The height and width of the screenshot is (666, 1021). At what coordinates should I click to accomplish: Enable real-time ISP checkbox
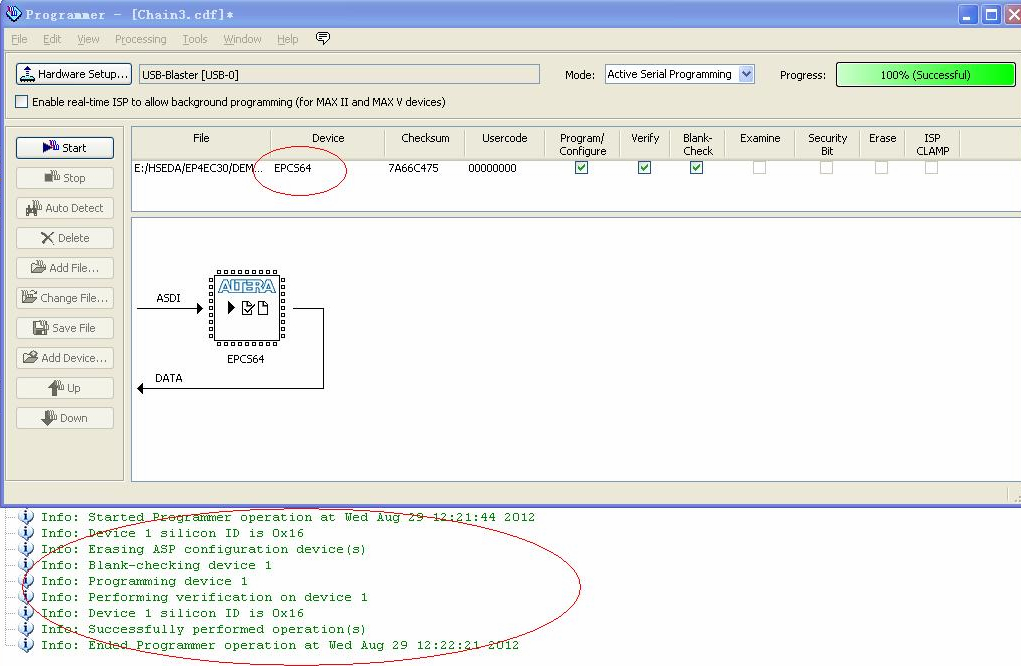point(21,102)
